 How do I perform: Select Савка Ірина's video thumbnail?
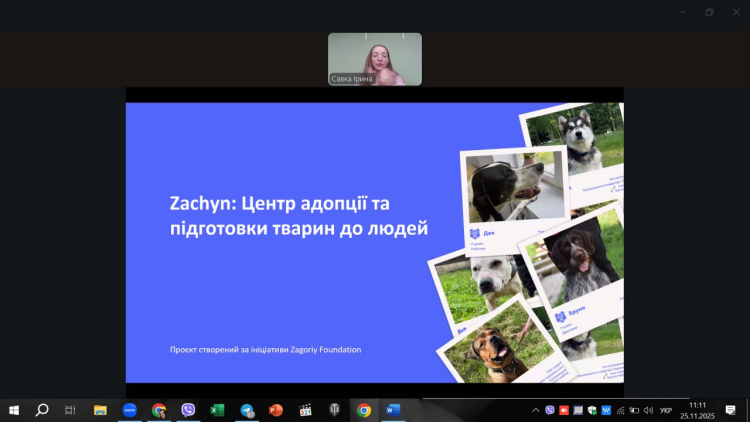coord(375,59)
